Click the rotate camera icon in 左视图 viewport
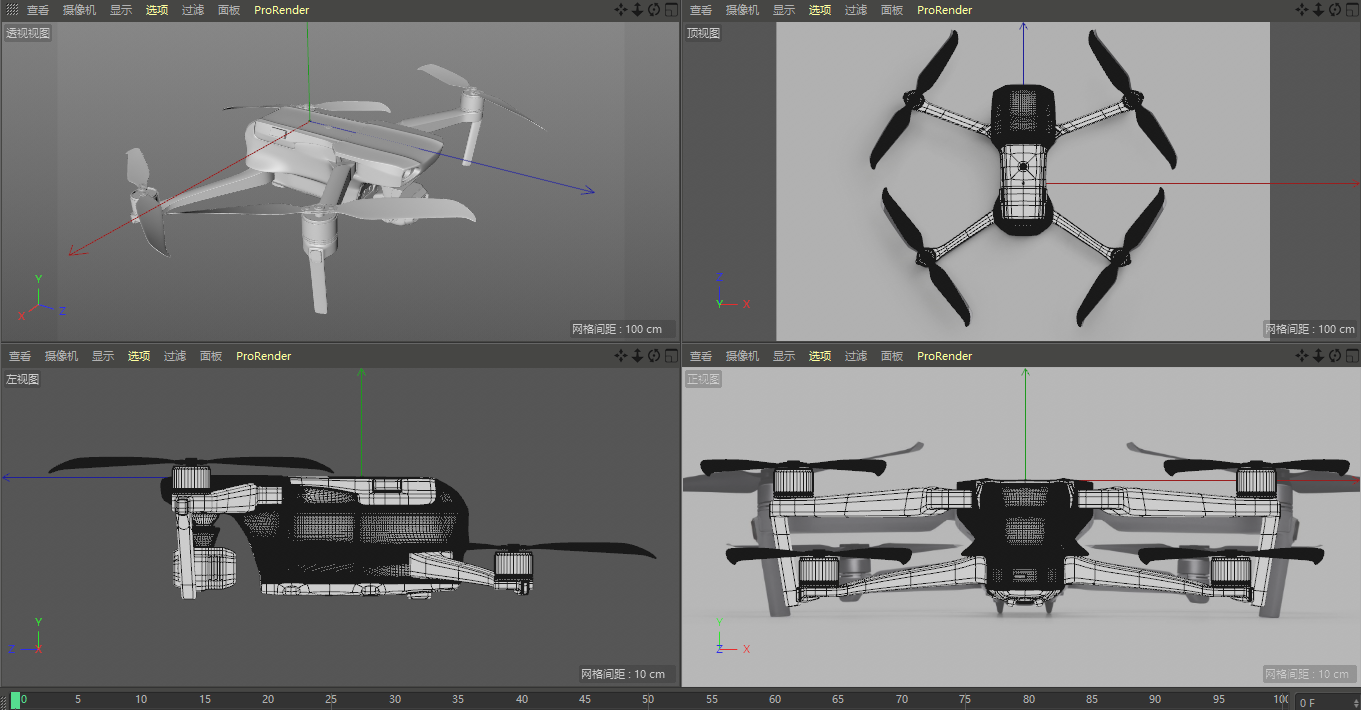This screenshot has height=710, width=1361. 654,356
